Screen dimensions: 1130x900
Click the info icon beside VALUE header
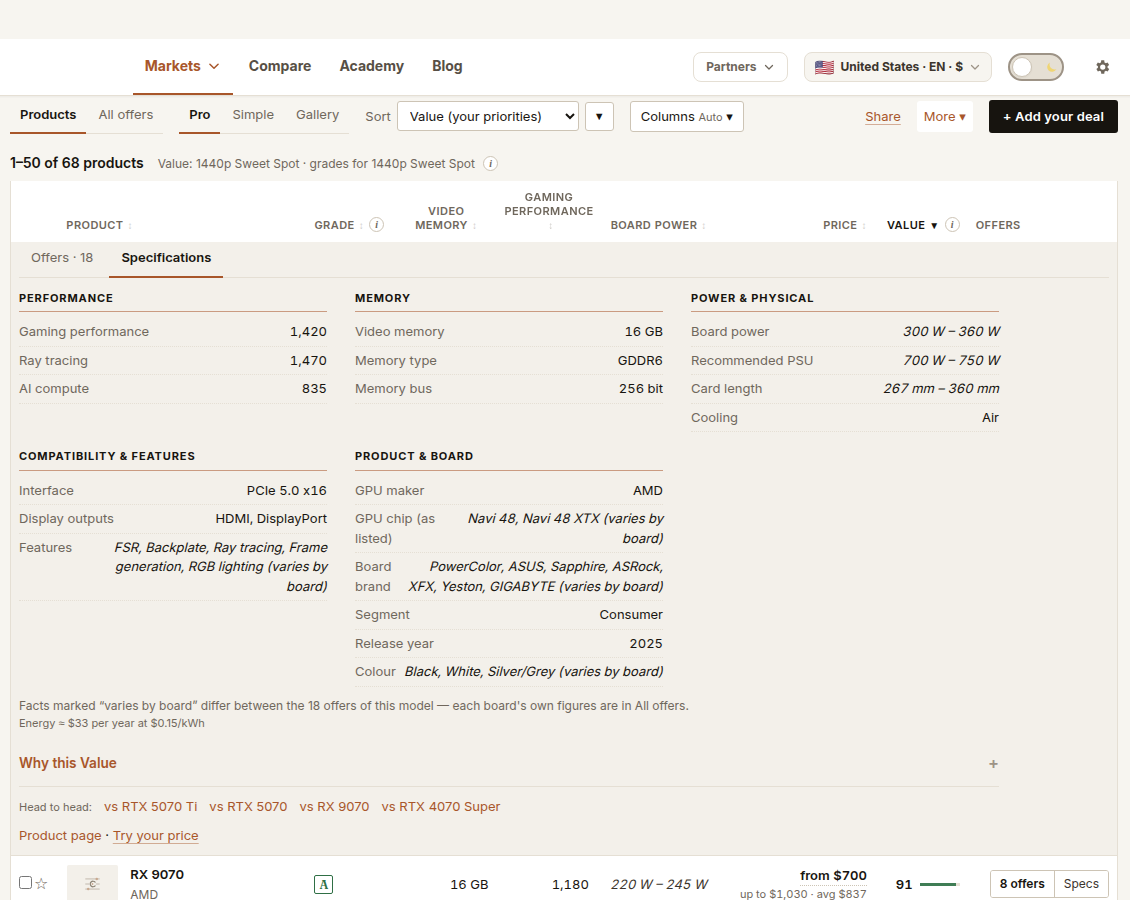coord(952,225)
